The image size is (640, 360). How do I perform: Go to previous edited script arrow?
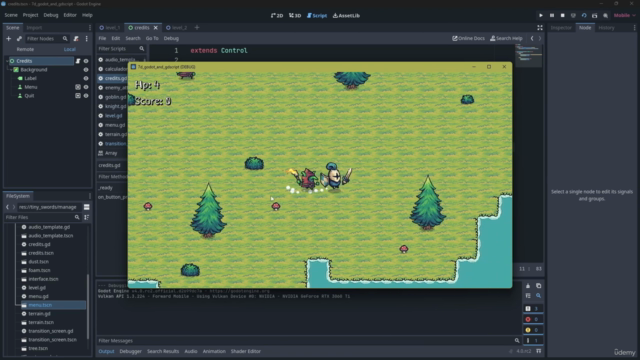click(x=532, y=38)
